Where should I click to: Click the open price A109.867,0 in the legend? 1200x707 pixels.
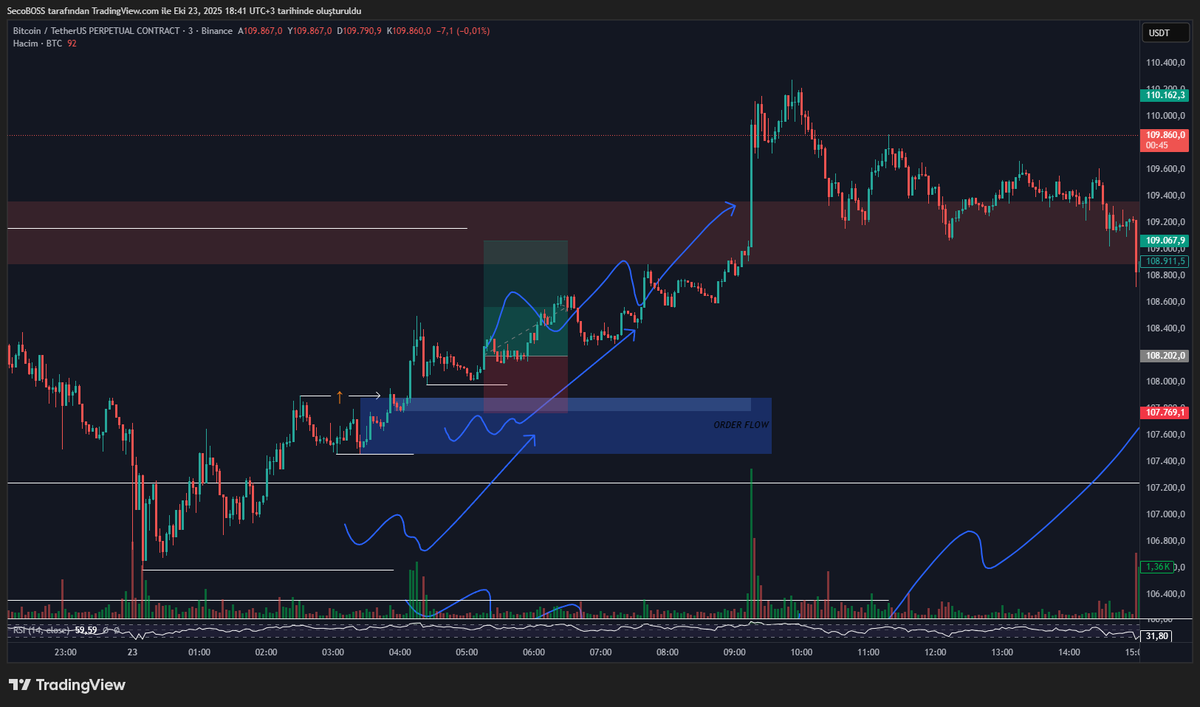pos(260,31)
